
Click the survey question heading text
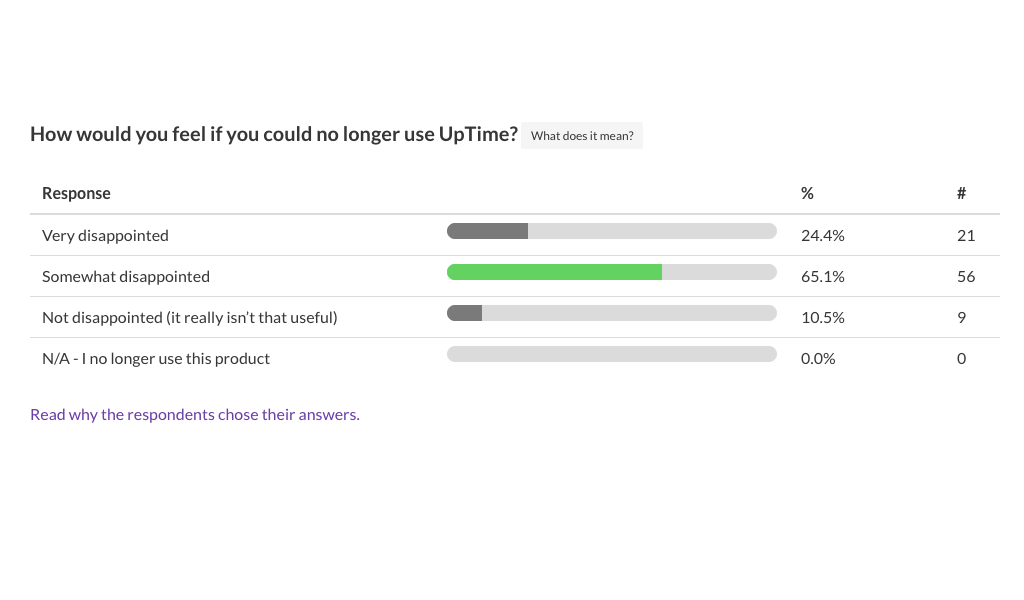(274, 134)
